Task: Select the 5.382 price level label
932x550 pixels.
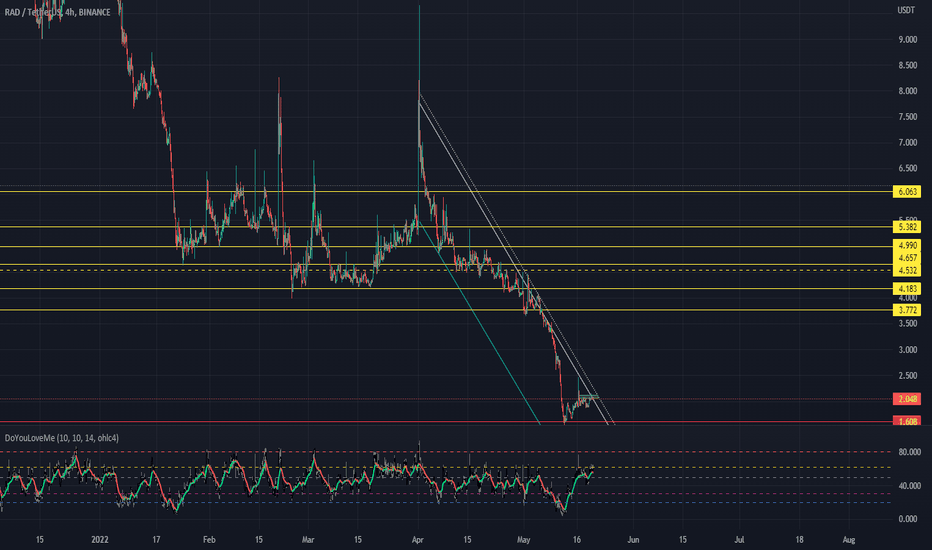Action: [x=907, y=227]
